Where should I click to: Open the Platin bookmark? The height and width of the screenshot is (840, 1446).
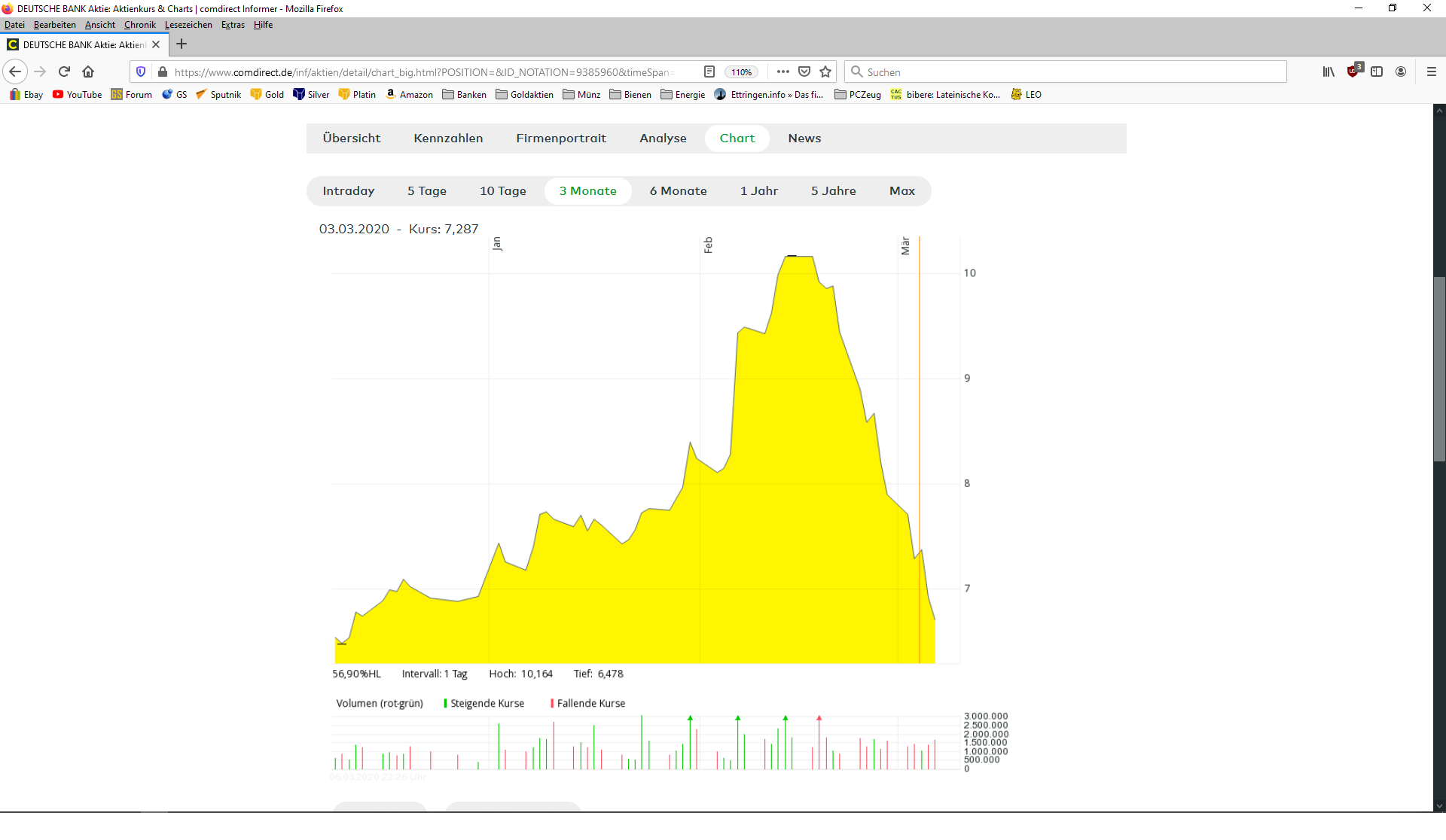tap(357, 94)
